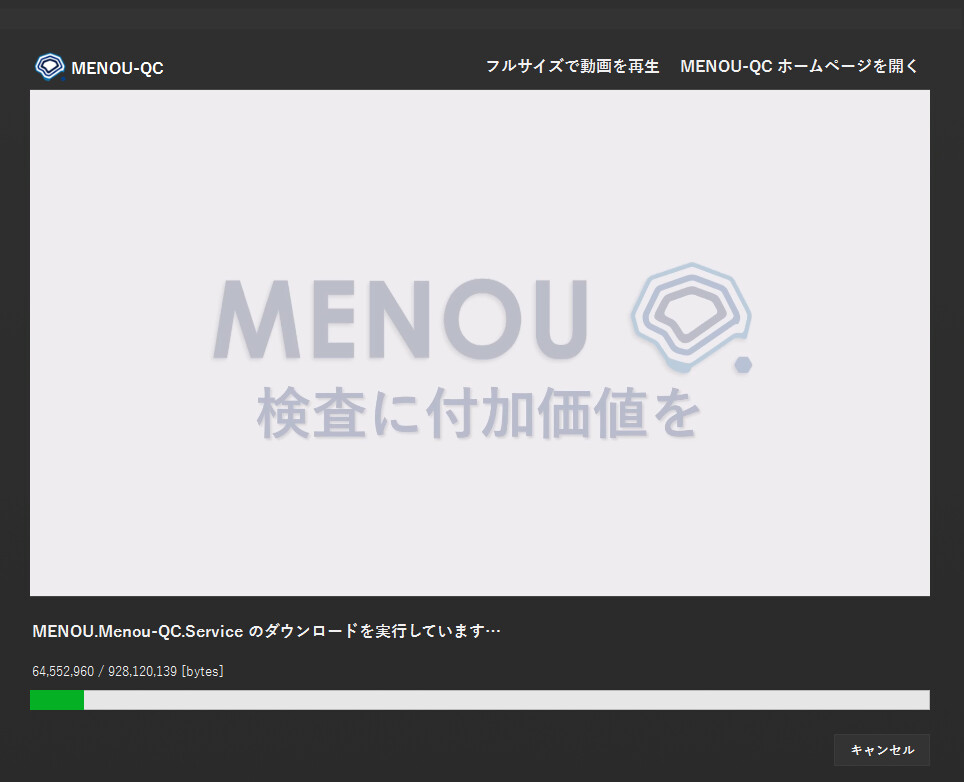Screen dimensions: 964x782
Task: Open フルサイズで動画を再生 link
Action: coord(572,66)
